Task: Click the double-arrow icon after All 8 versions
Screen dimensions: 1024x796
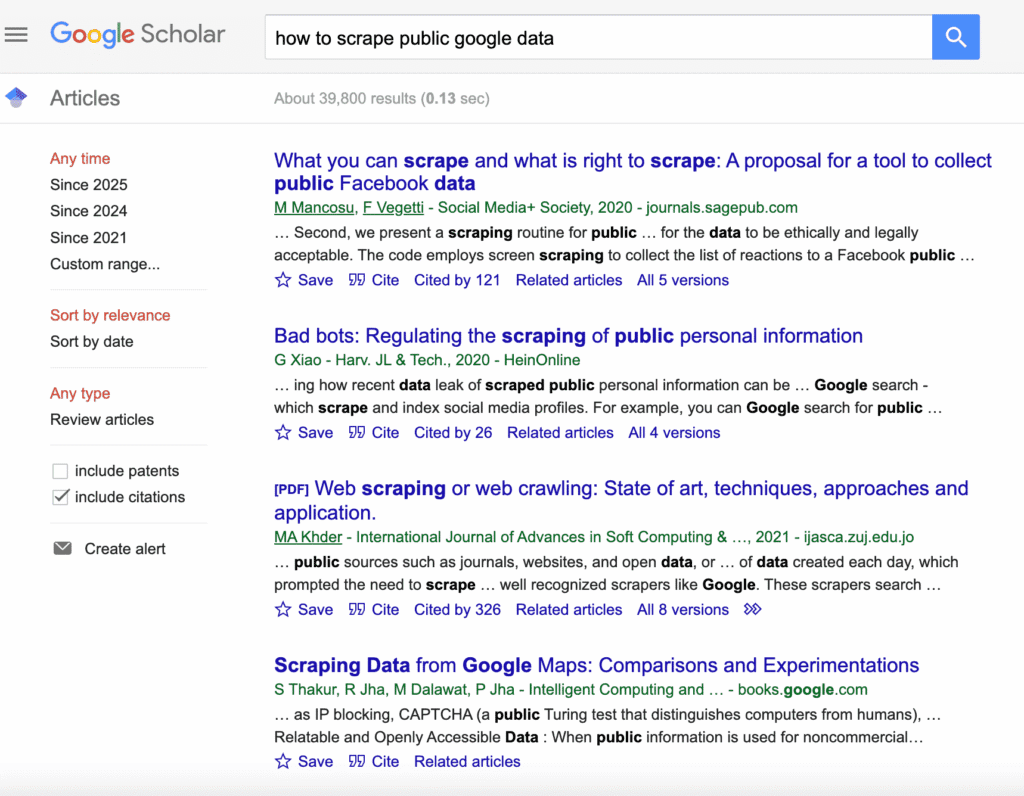Action: [x=752, y=610]
